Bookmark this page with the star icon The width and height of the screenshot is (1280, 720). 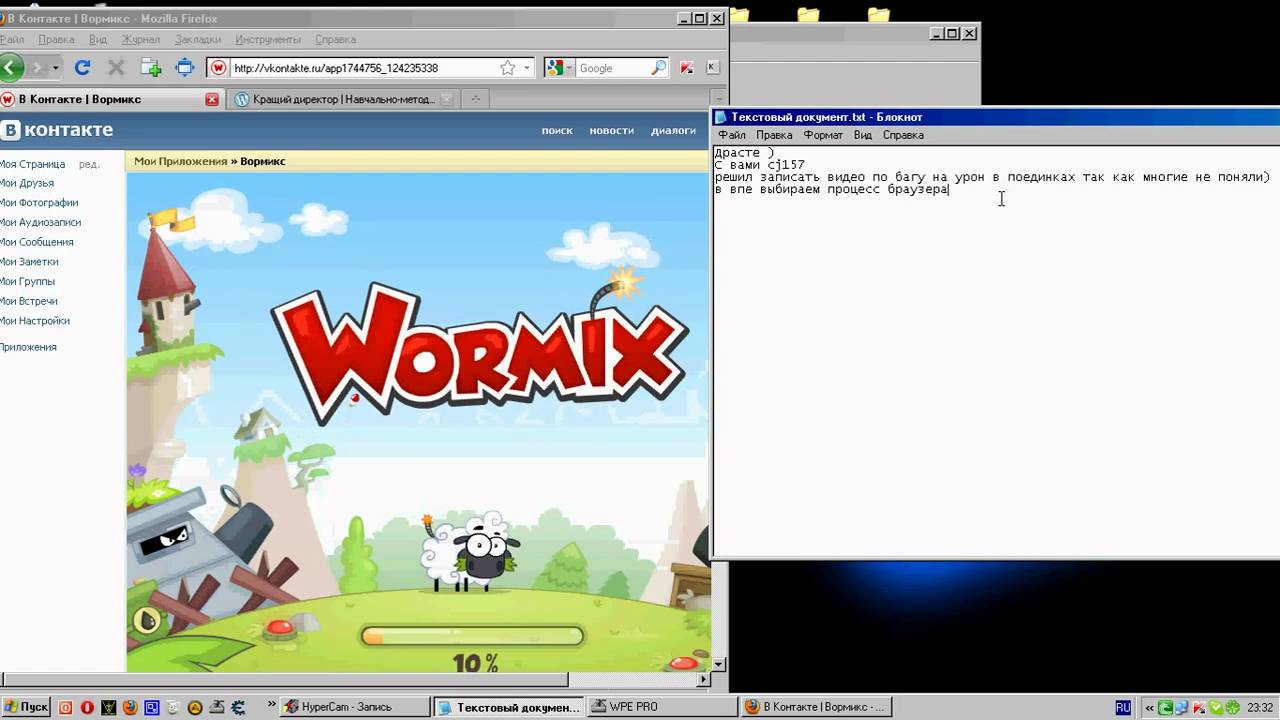pos(507,68)
